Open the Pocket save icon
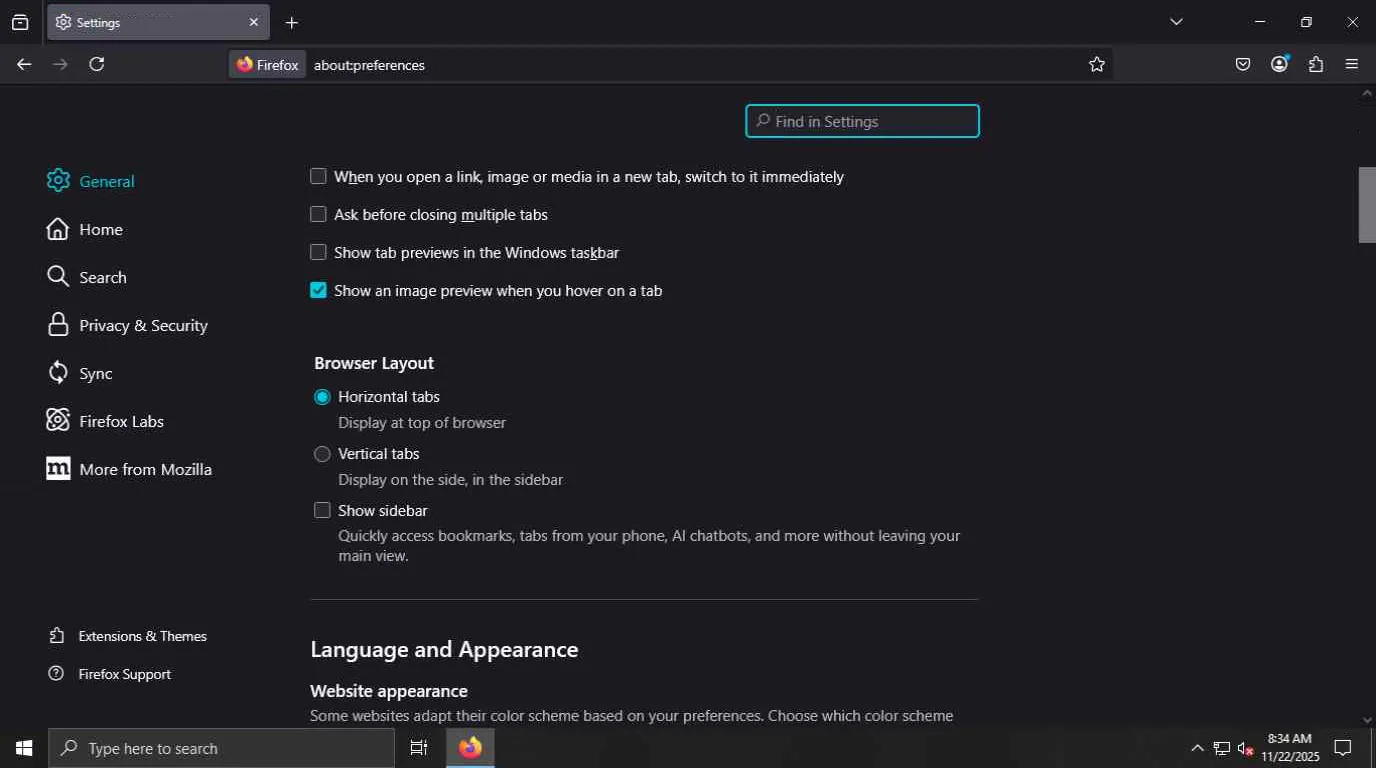This screenshot has width=1376, height=768. [x=1243, y=64]
